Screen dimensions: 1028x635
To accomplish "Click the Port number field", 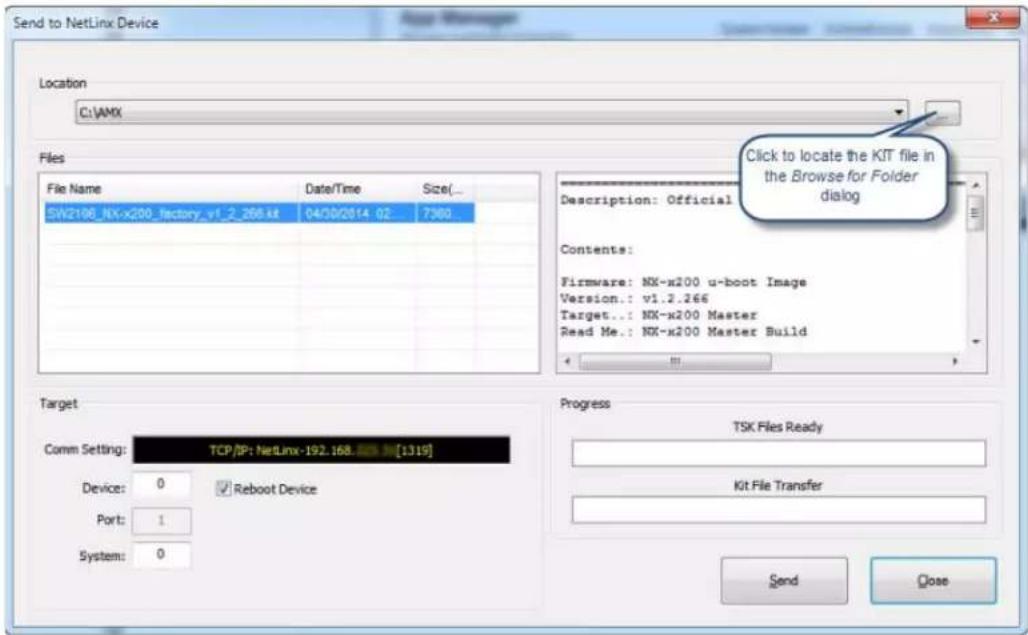I will tap(161, 521).
